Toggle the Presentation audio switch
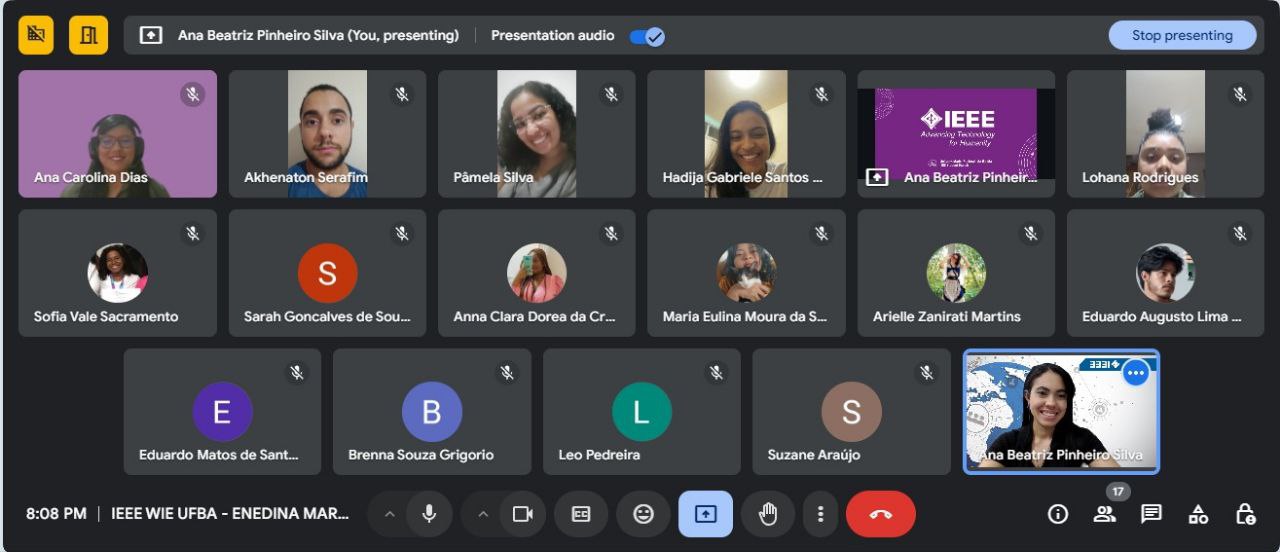The width and height of the screenshot is (1280, 552). (647, 36)
